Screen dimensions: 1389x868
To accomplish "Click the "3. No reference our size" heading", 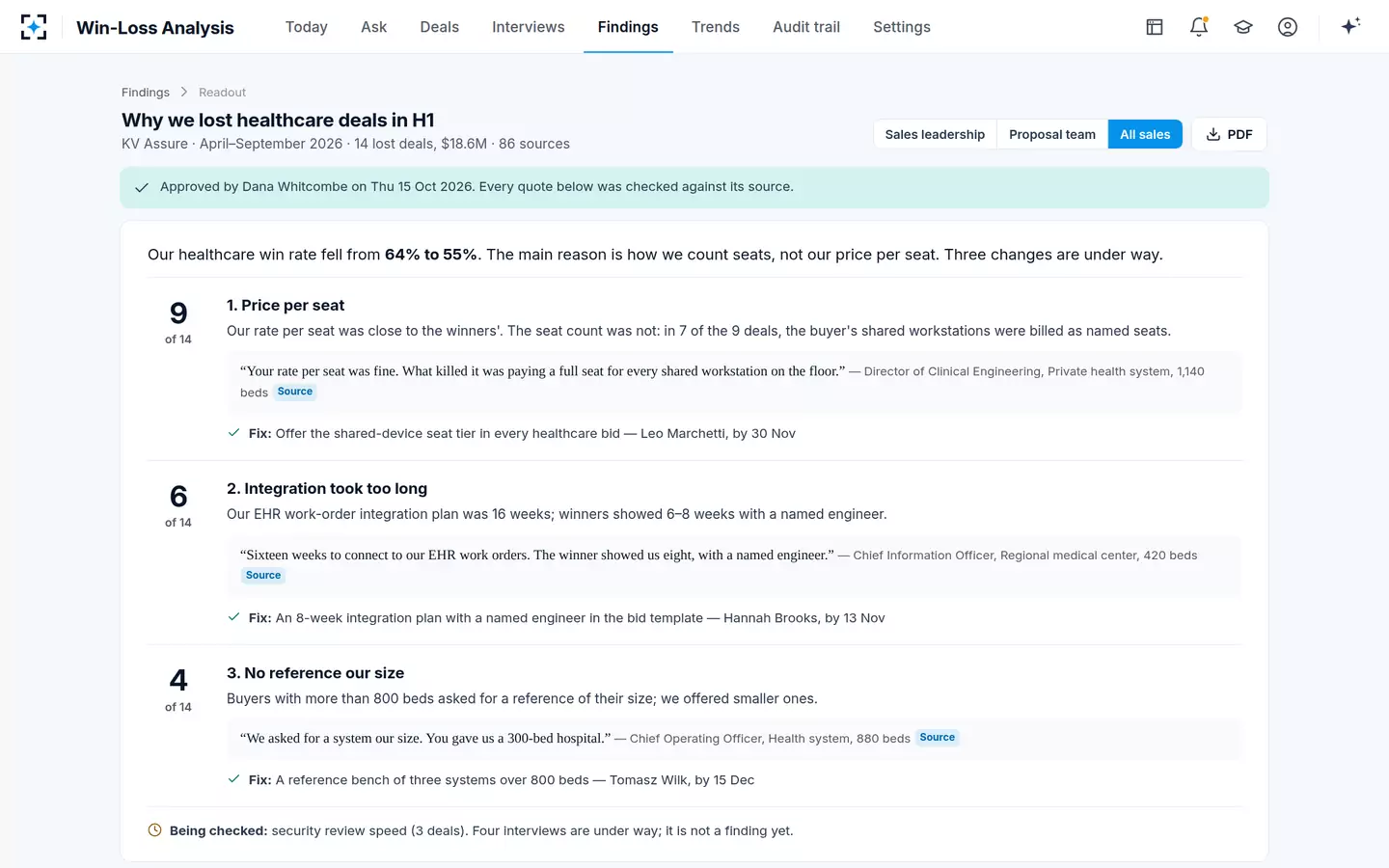I will click(315, 672).
